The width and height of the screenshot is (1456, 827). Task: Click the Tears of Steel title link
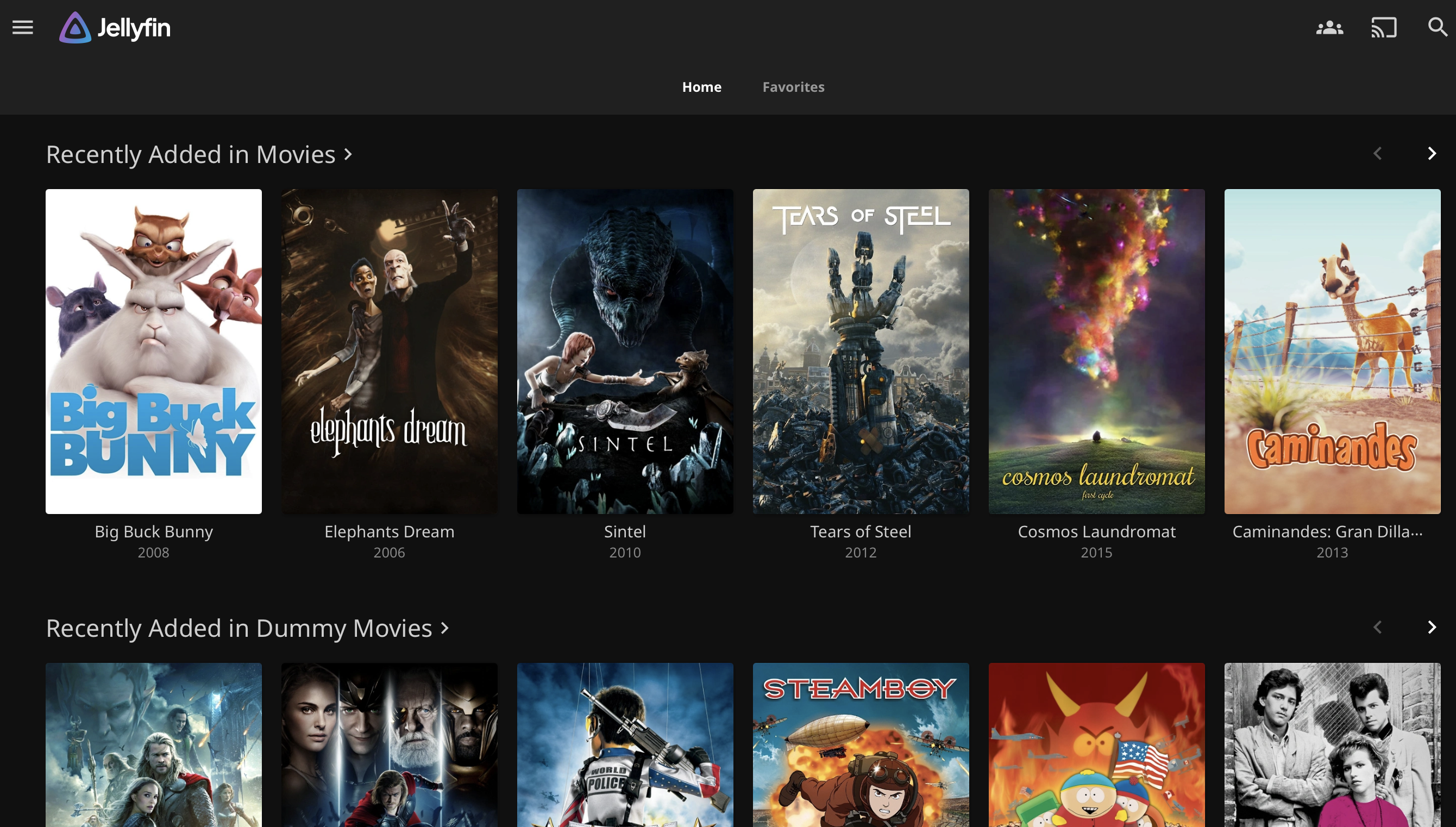pos(861,531)
